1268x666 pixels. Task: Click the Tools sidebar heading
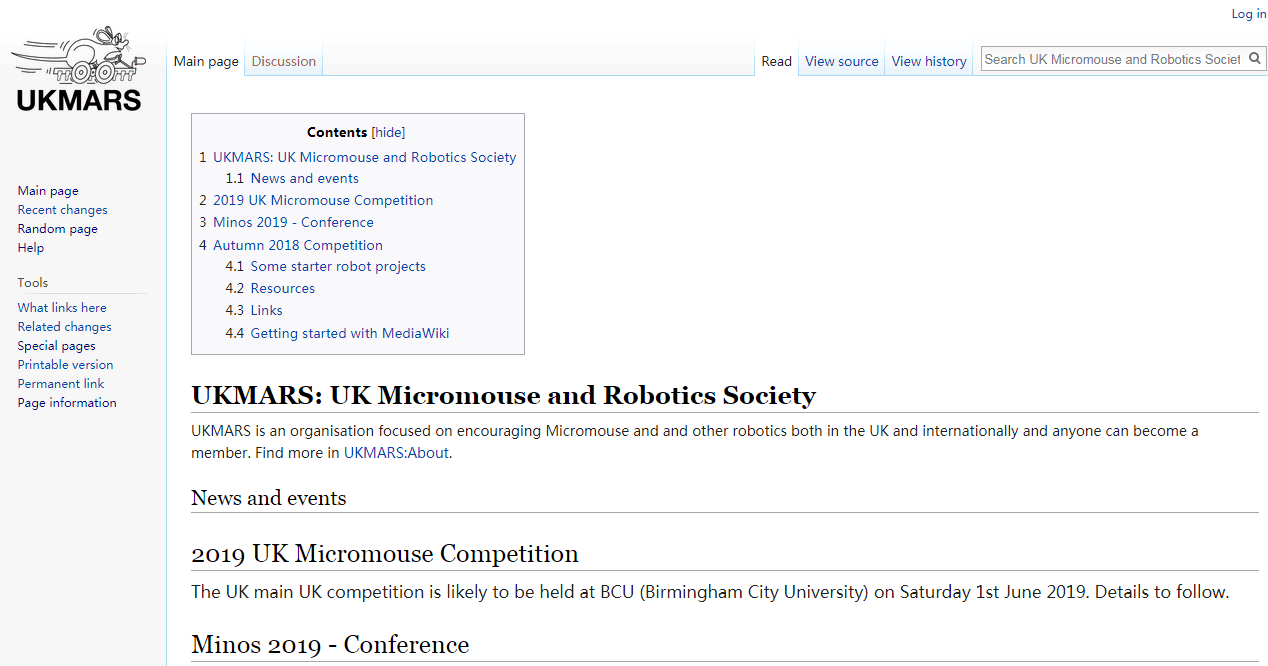tap(33, 283)
